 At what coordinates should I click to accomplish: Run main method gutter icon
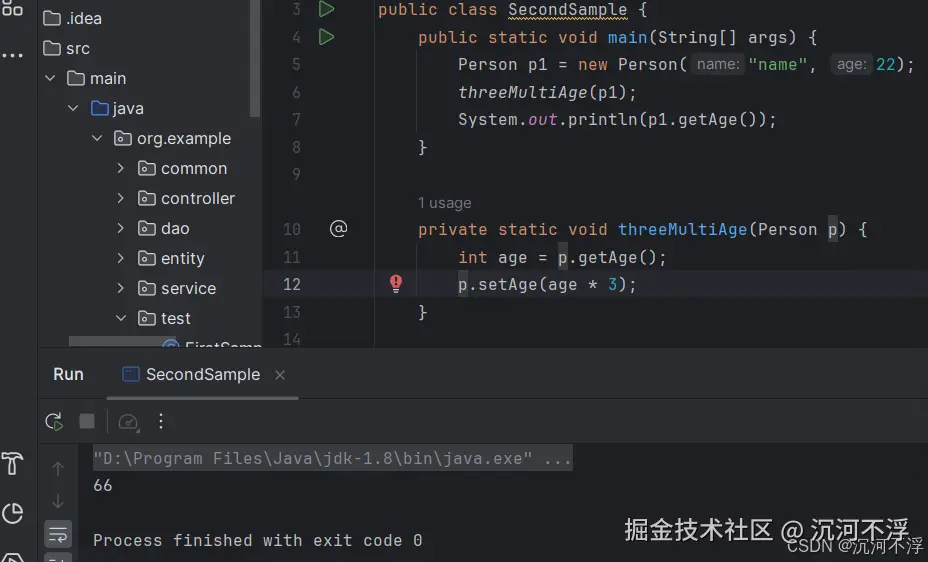[x=326, y=37]
